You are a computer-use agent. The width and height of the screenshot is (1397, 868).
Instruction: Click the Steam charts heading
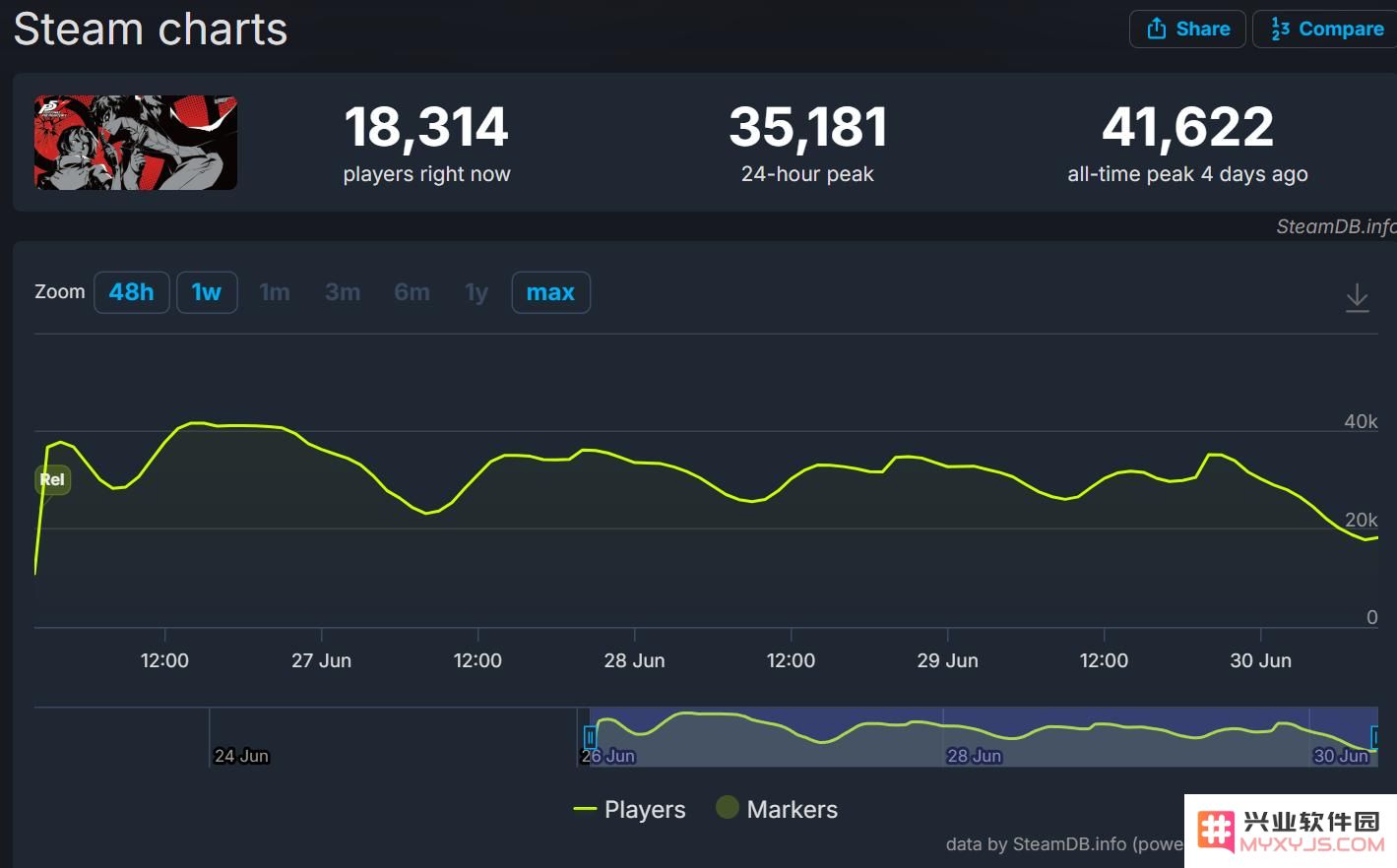pos(151,29)
